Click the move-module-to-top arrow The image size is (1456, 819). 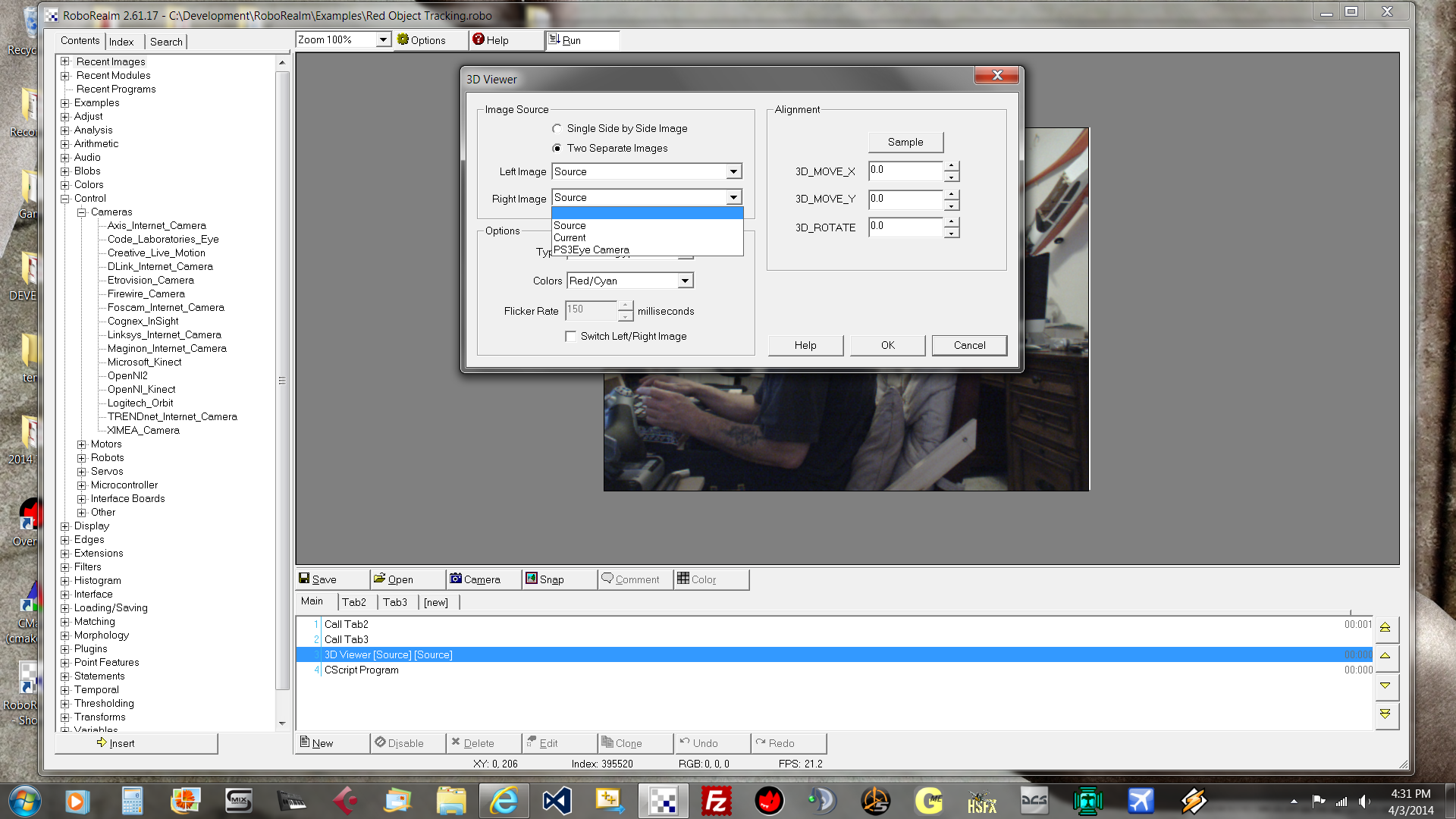[x=1385, y=628]
